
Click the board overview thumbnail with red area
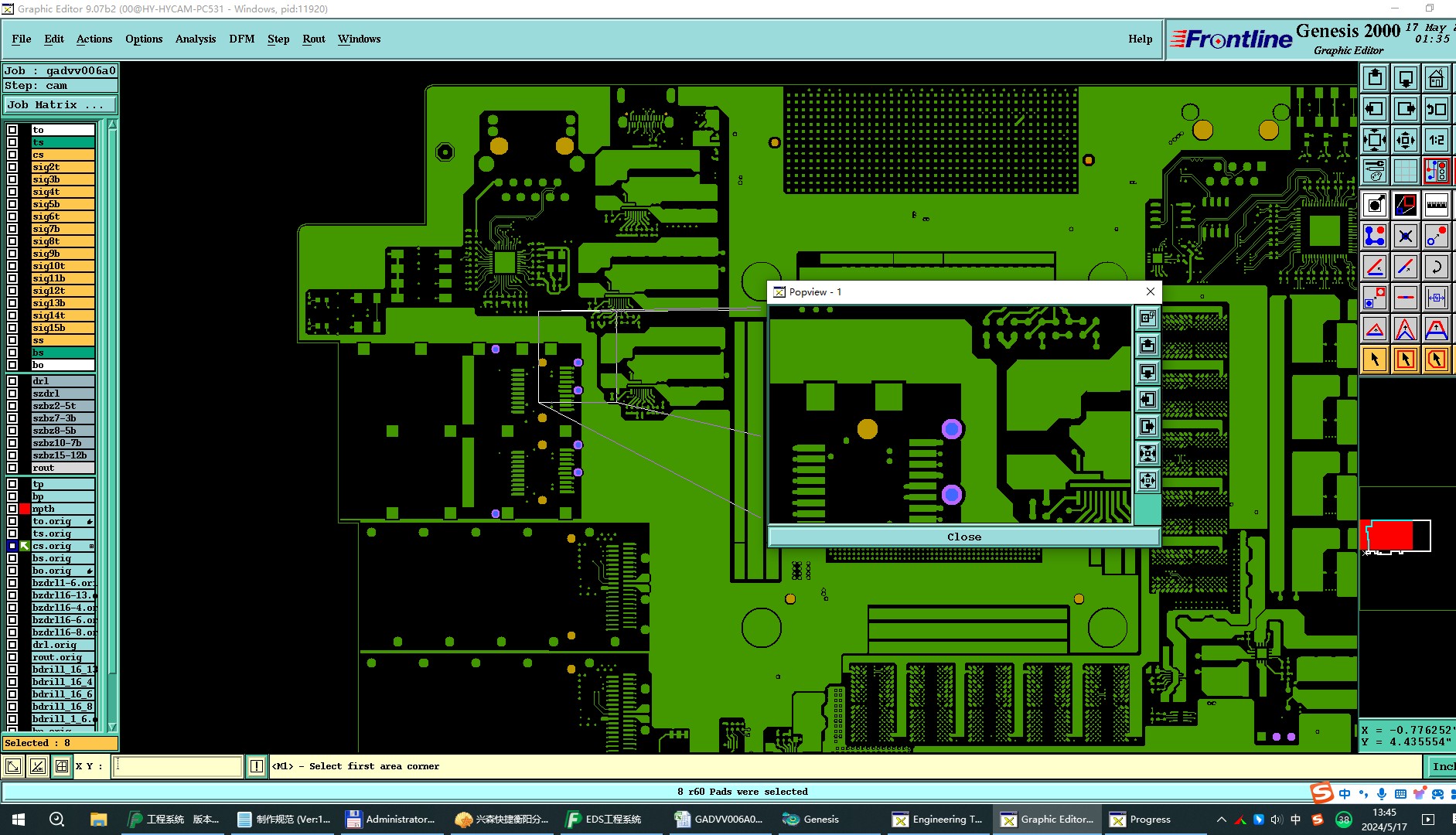[1396, 536]
